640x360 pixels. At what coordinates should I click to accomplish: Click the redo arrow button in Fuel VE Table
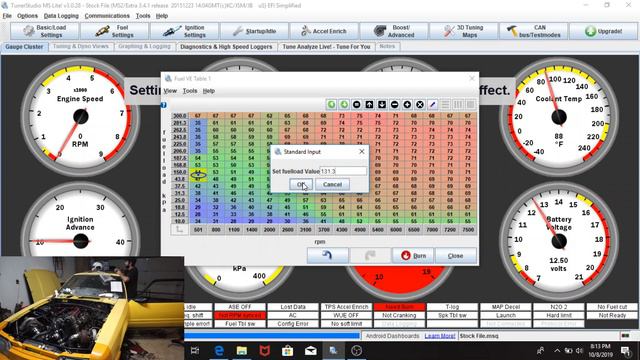tap(370, 256)
